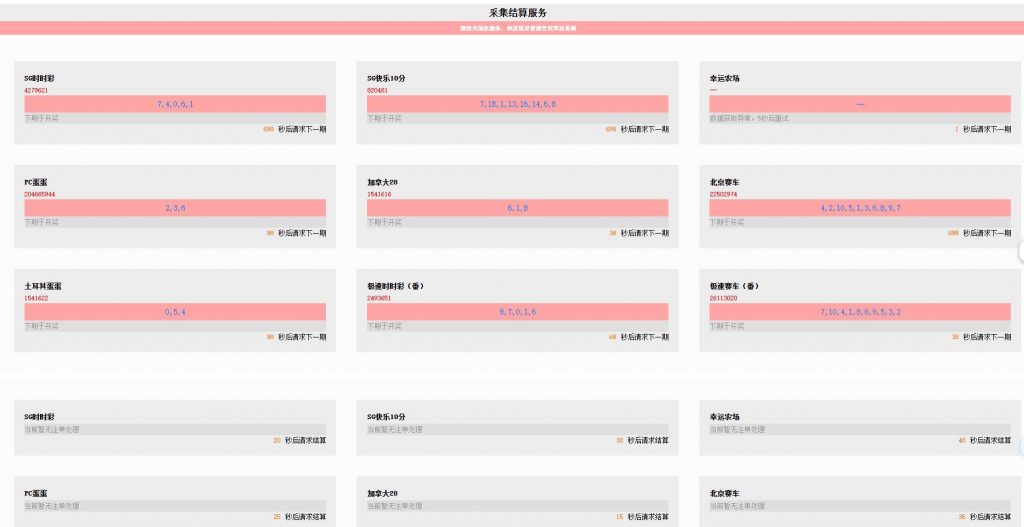Click SG时时彩 秒后请求下一期 countdown text
Screen dimensions: 1024x527
301,129
